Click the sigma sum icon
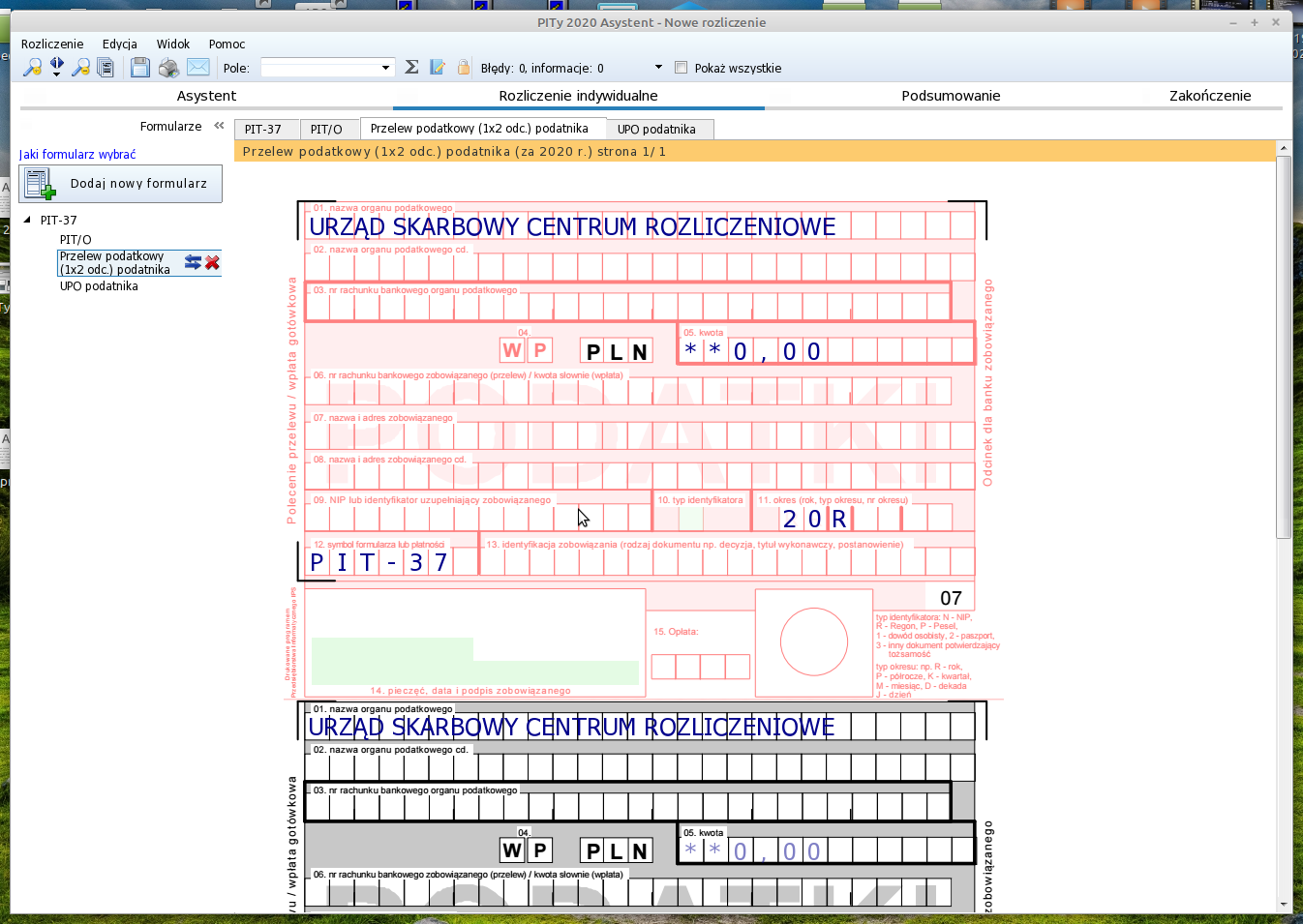 [411, 67]
